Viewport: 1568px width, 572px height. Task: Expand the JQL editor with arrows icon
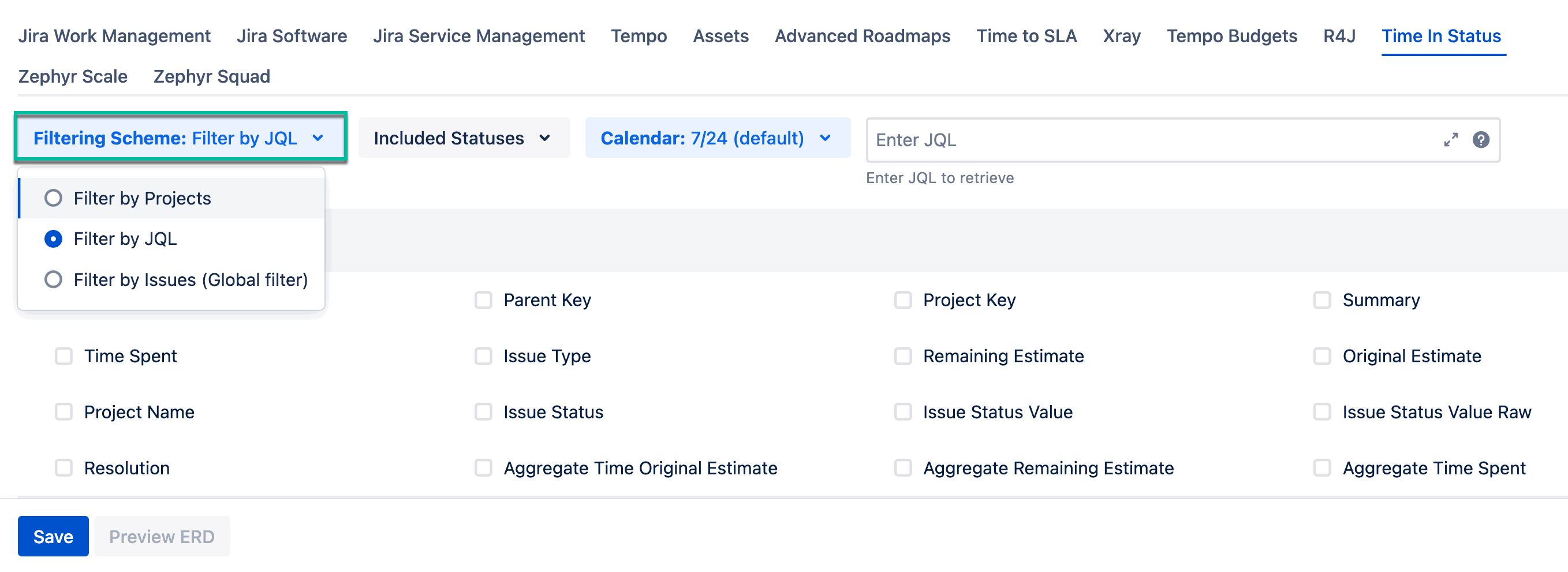1451,139
